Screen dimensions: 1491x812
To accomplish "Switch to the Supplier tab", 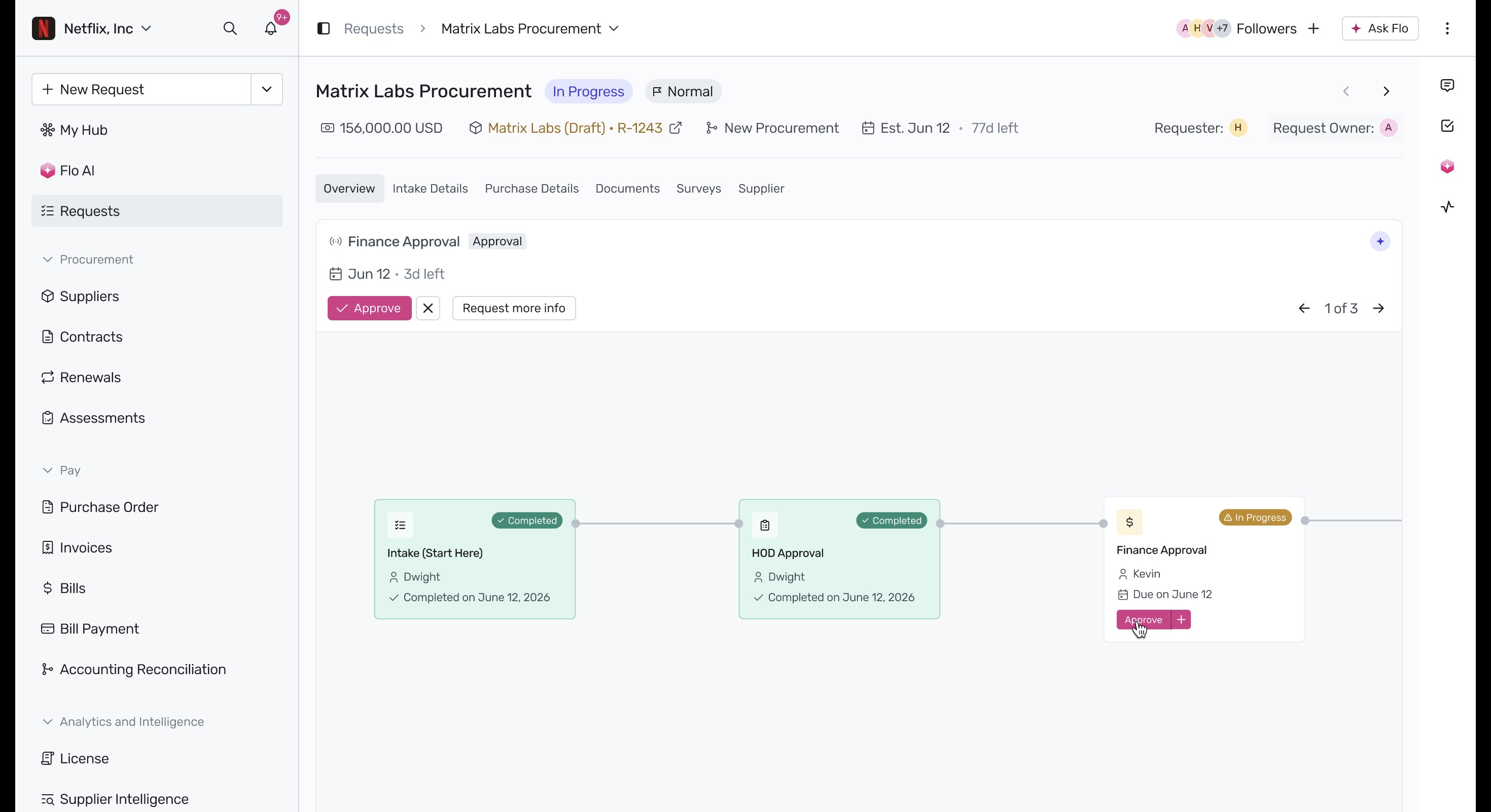I will (761, 189).
